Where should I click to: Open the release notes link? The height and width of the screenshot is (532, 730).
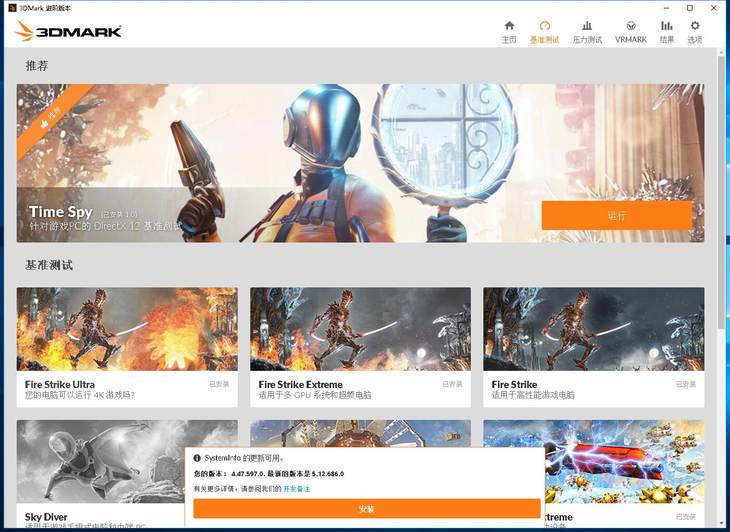[297, 489]
